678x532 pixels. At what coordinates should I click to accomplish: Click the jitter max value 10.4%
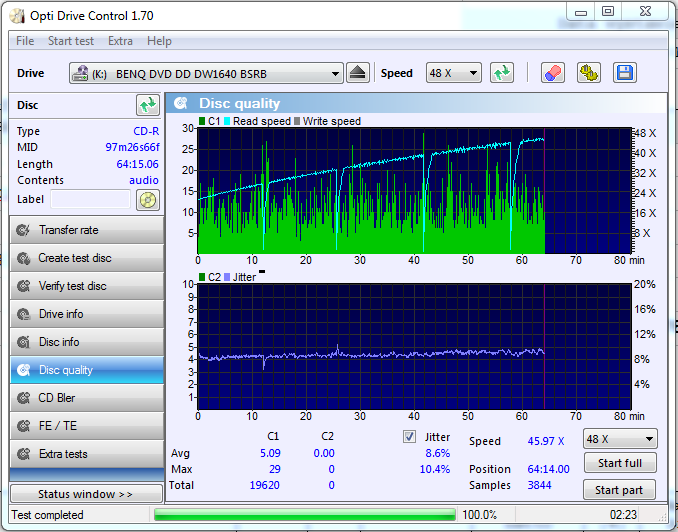pyautogui.click(x=435, y=469)
